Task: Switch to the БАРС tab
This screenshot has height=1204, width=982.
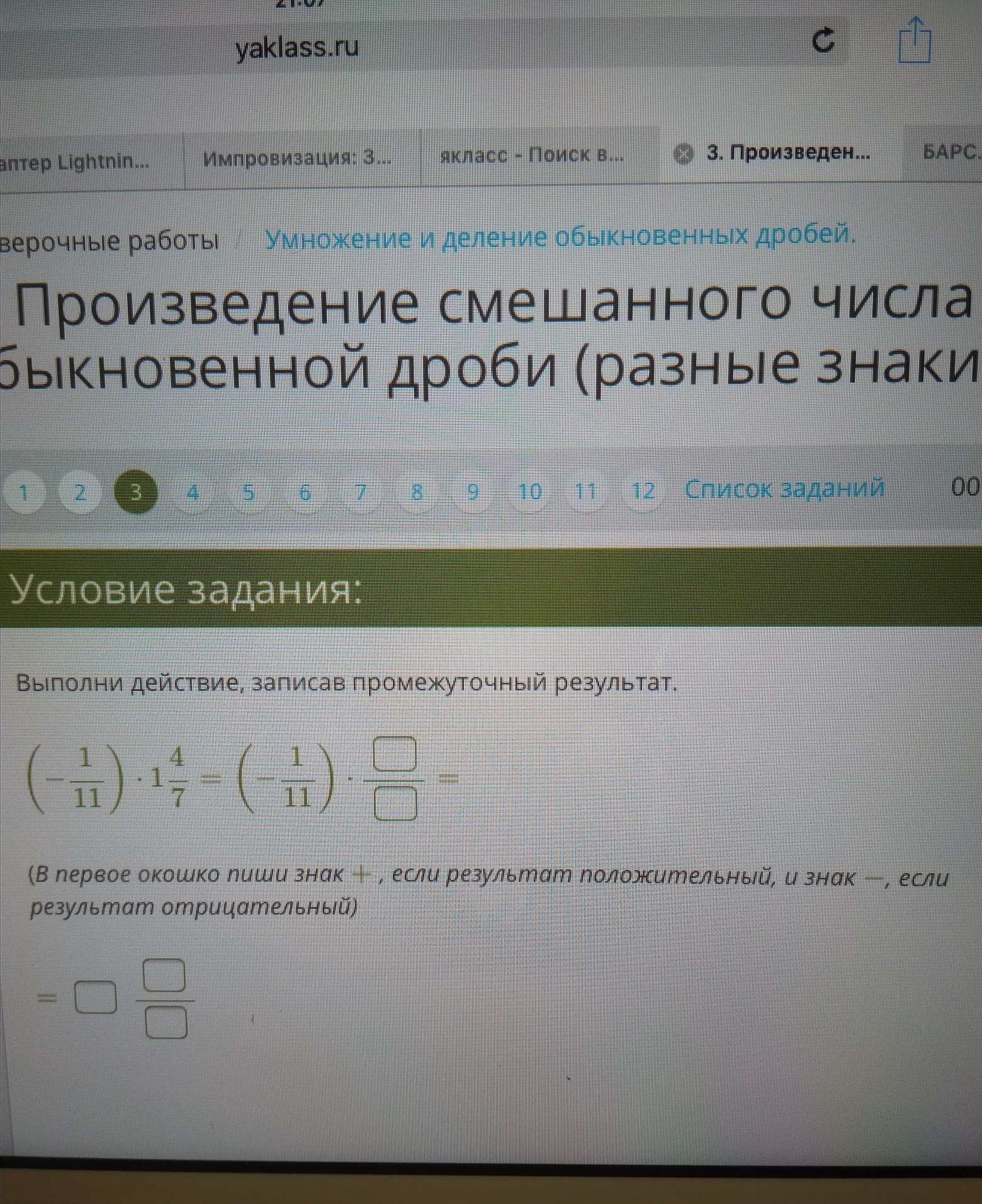Action: (951, 152)
